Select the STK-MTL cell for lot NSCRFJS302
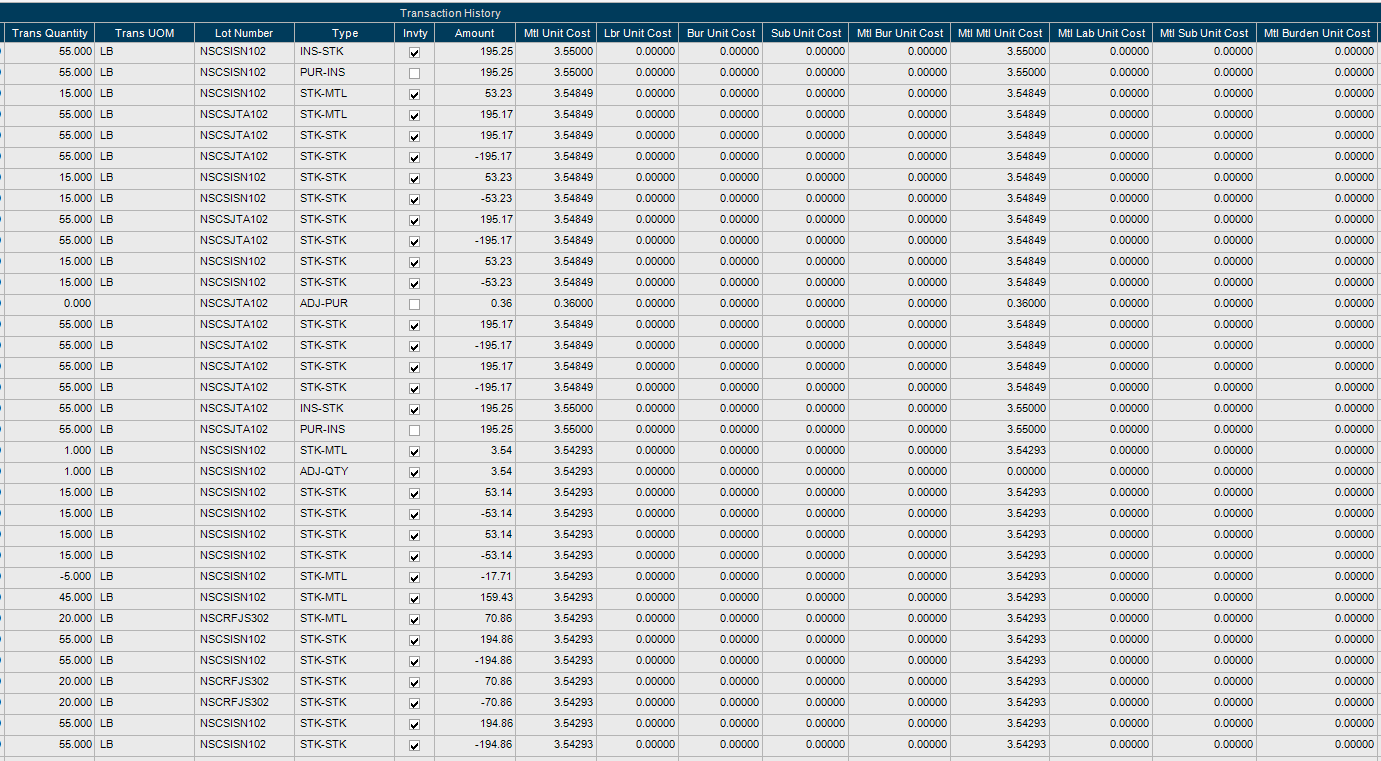 tap(345, 619)
